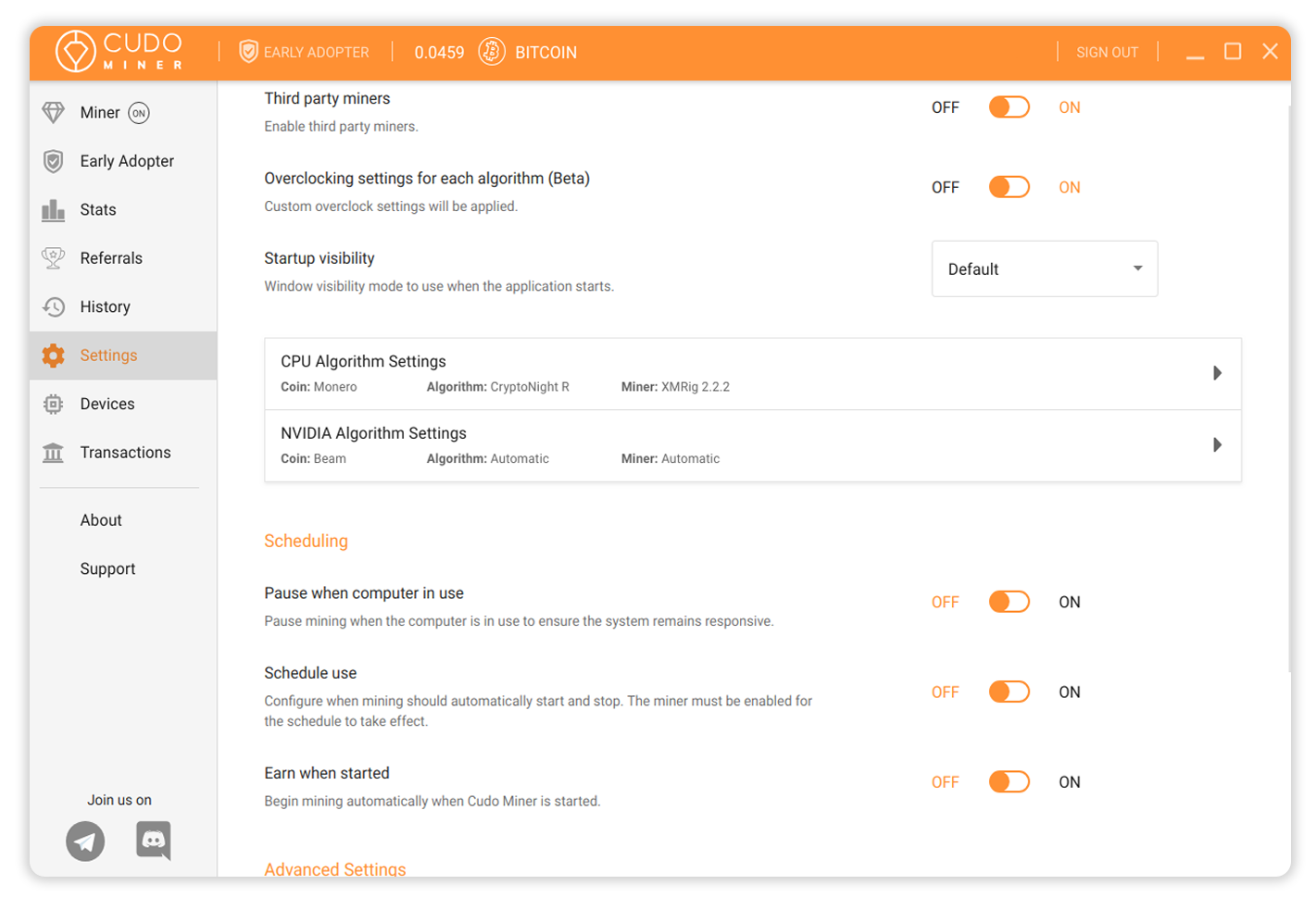The width and height of the screenshot is (1316, 910).
Task: Click the Transactions bank icon
Action: 54,453
